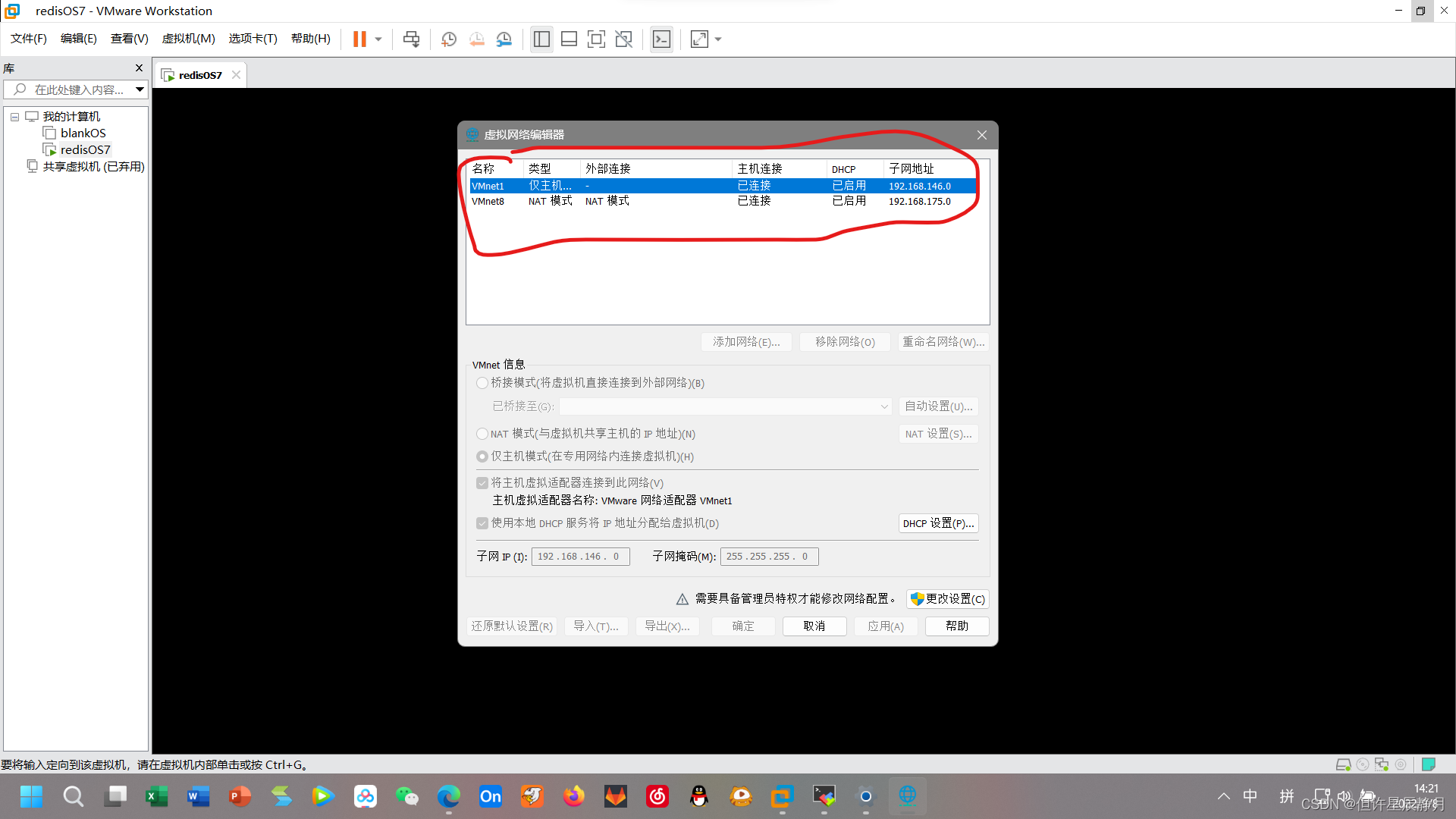Open DHCP 设置(P)... dialog

[x=938, y=523]
